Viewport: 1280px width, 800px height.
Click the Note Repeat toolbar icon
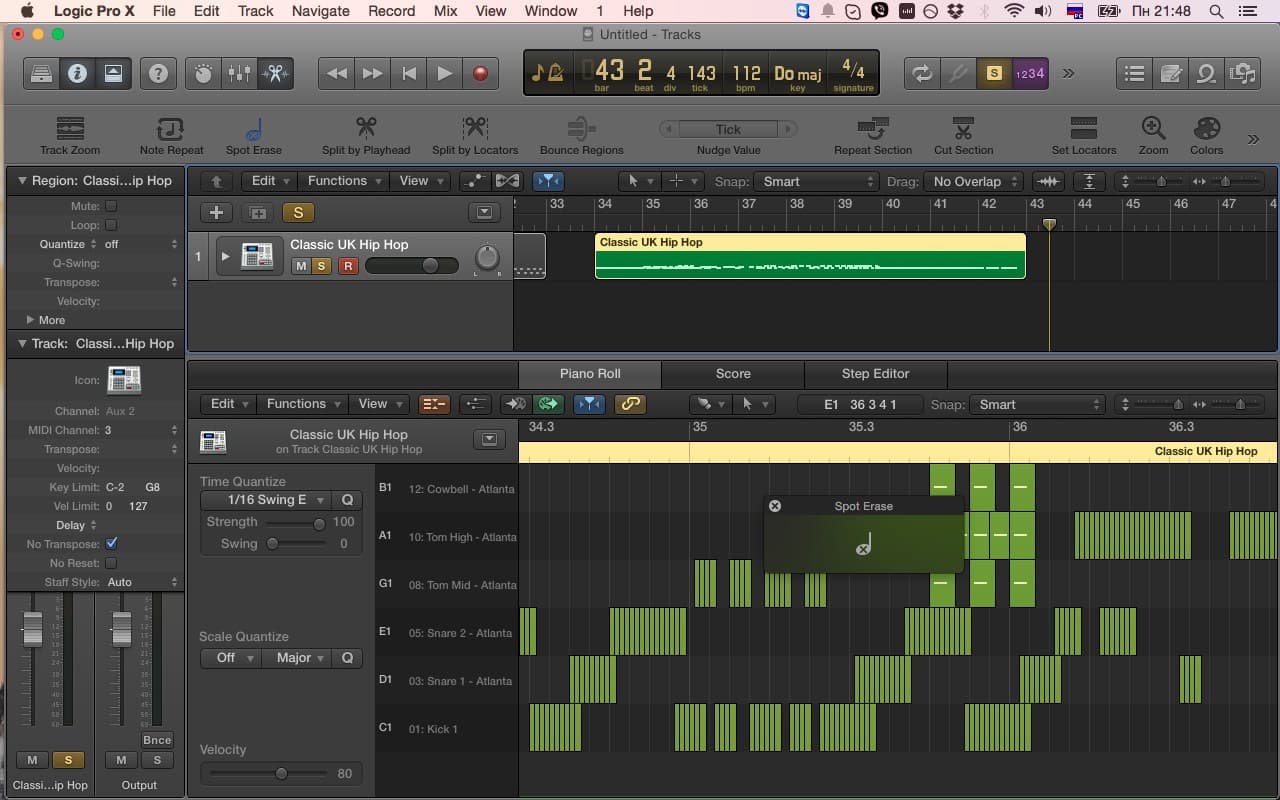click(171, 129)
